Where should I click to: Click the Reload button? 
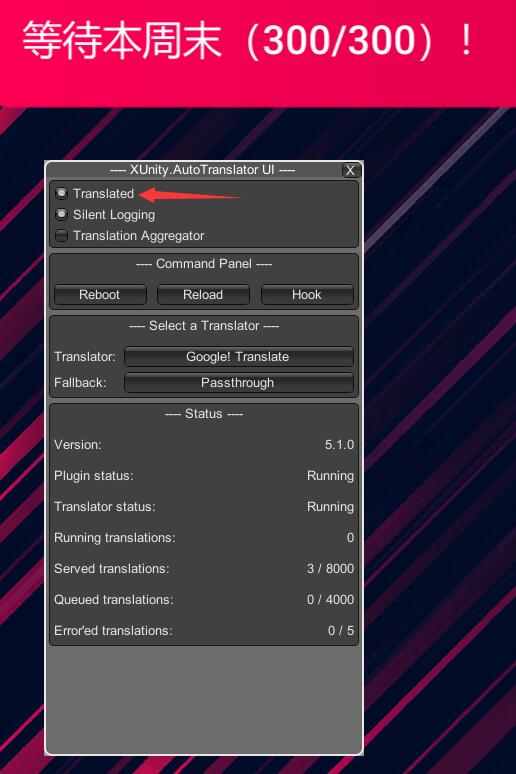(203, 295)
